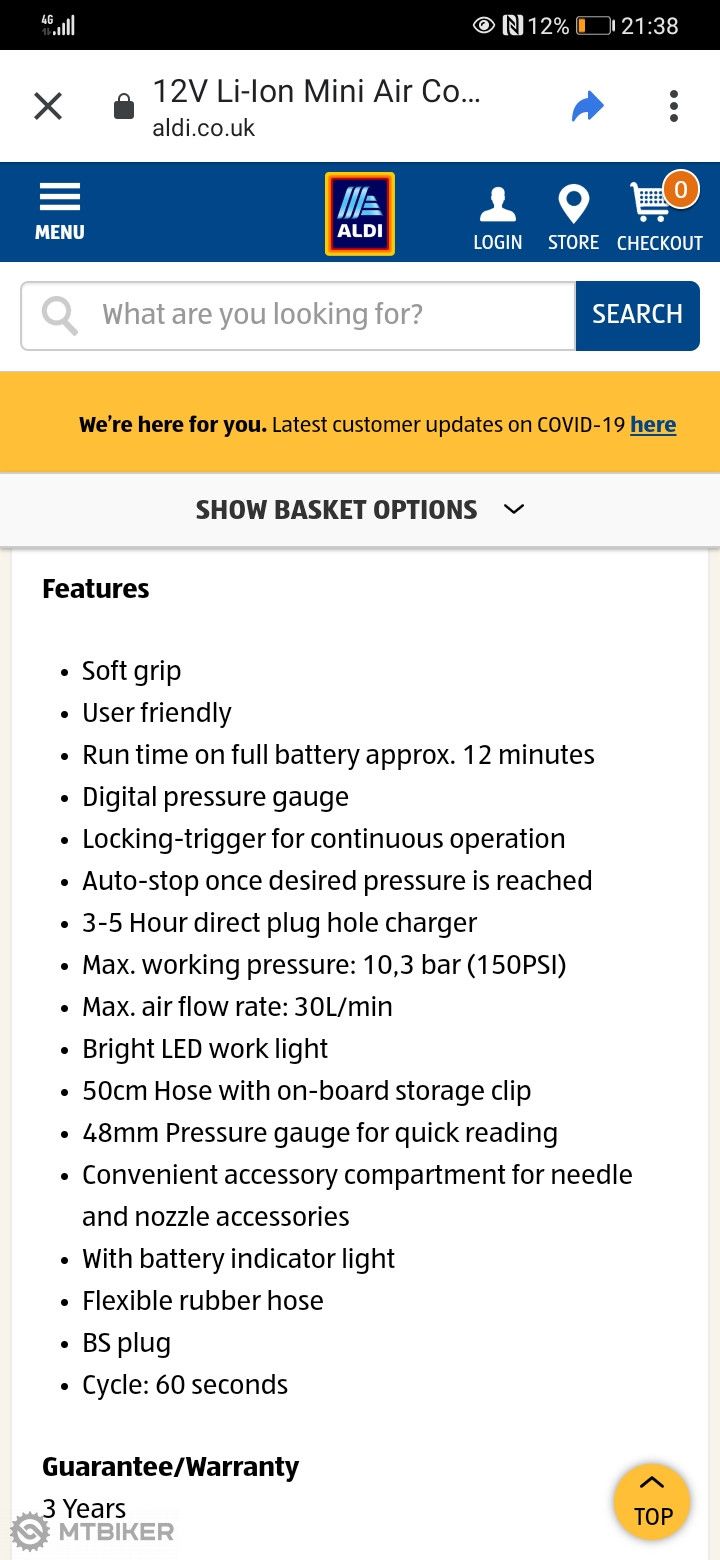Tap the blue share arrow icon
This screenshot has width=720, height=1560.
point(589,105)
